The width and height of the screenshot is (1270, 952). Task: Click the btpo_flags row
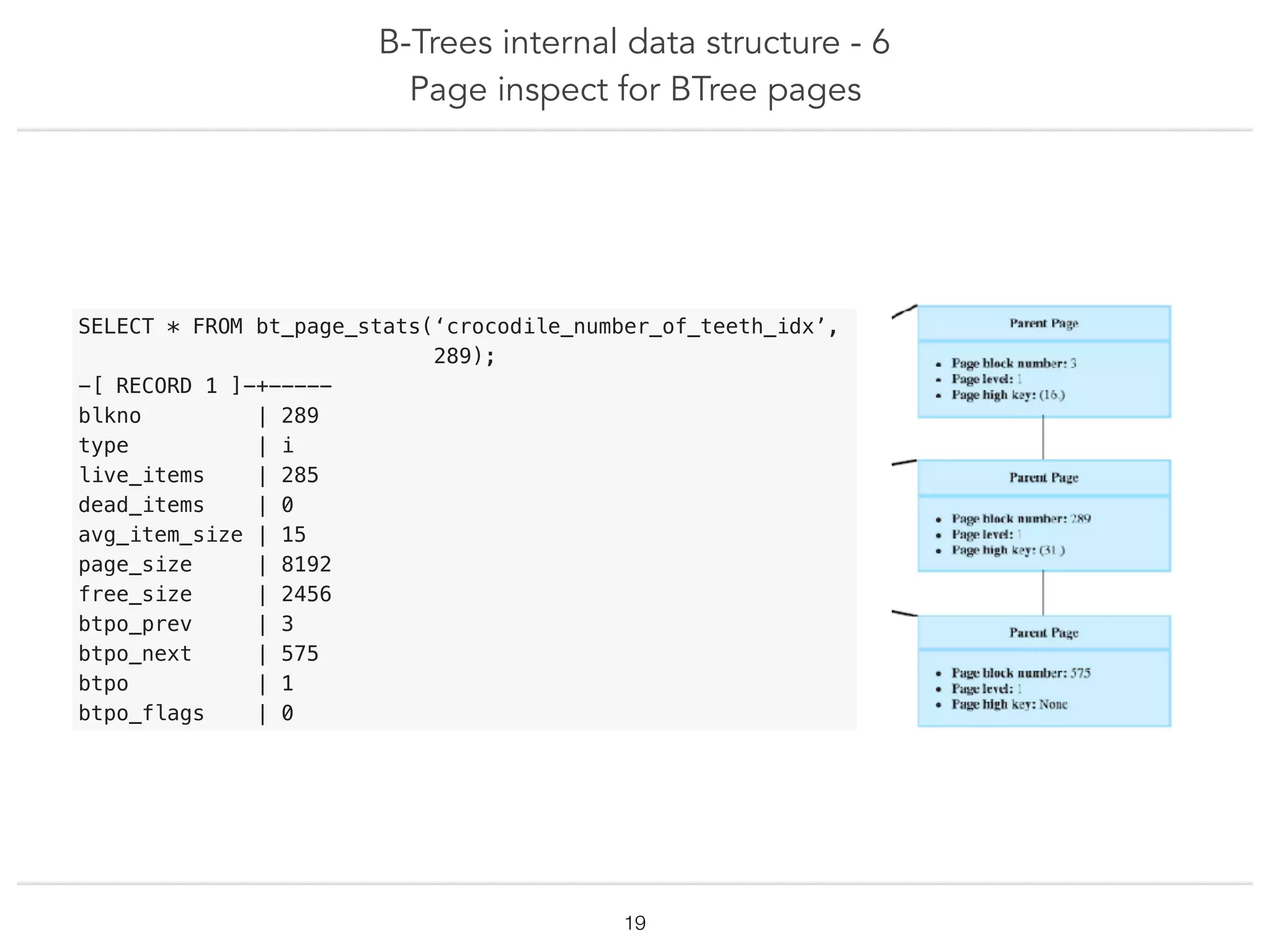(x=186, y=713)
